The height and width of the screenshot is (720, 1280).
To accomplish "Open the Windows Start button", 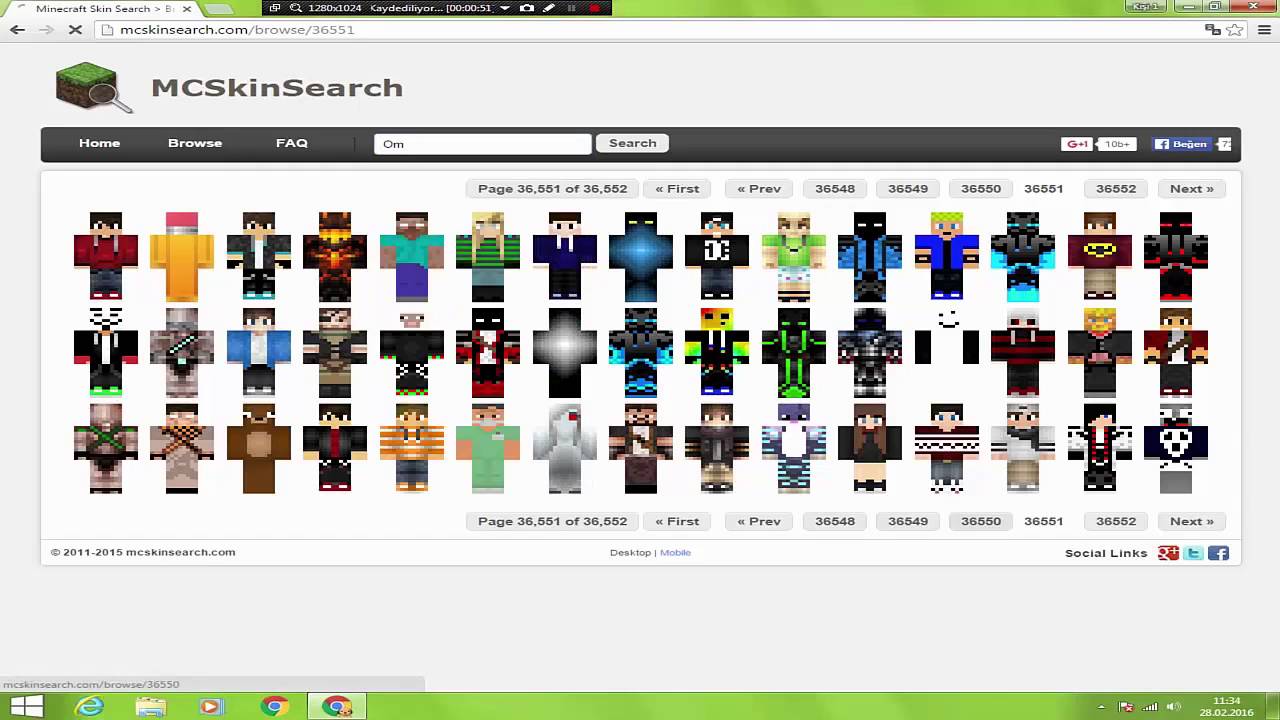I will tap(26, 707).
